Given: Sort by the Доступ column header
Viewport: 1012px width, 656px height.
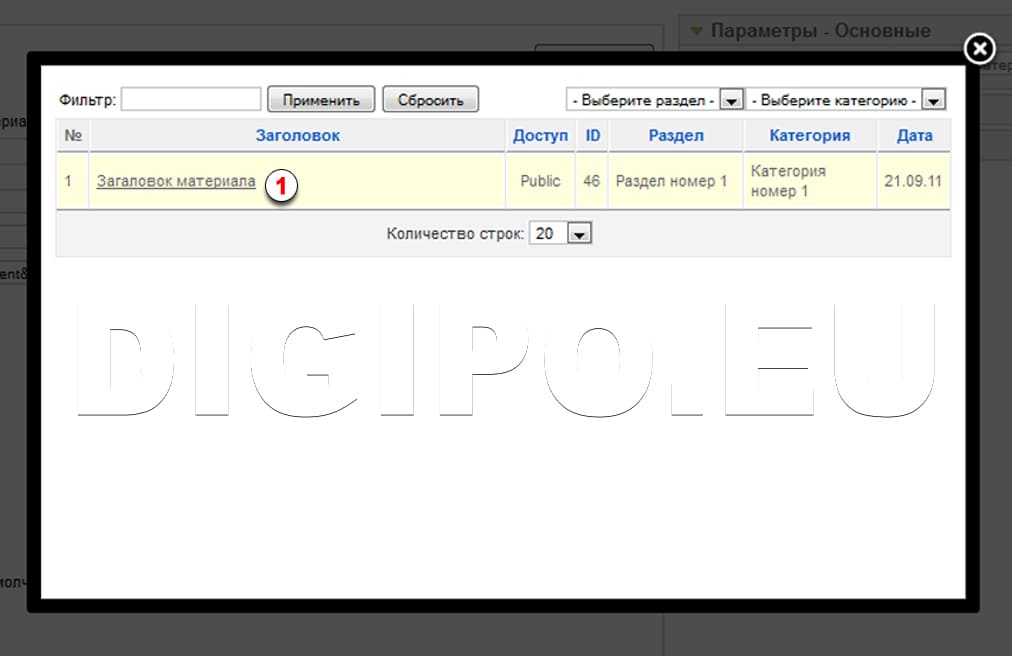Looking at the screenshot, I should [540, 136].
